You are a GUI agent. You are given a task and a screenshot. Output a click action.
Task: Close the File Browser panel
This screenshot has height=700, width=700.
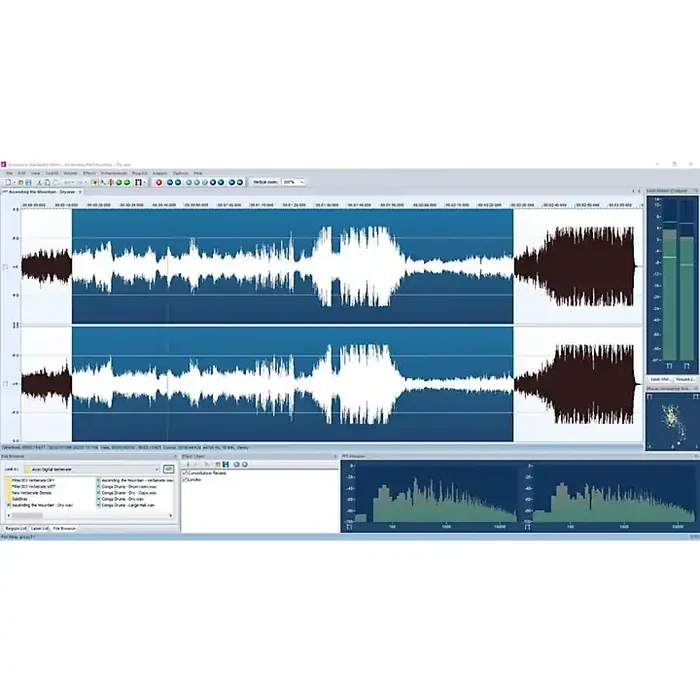(175, 457)
